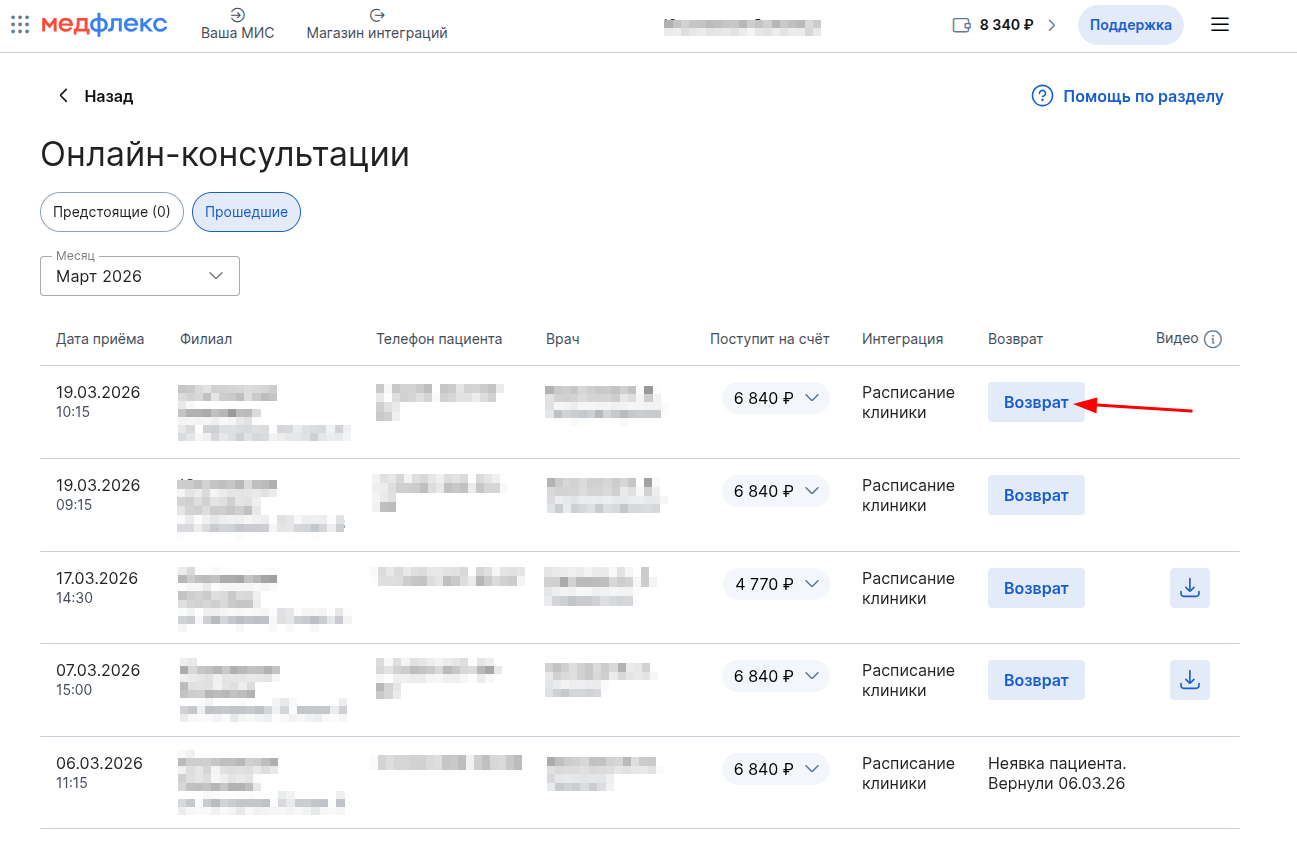Click Возврат for 19.03.2026 10:15 appointment
Viewport: 1297px width, 847px height.
click(x=1036, y=402)
